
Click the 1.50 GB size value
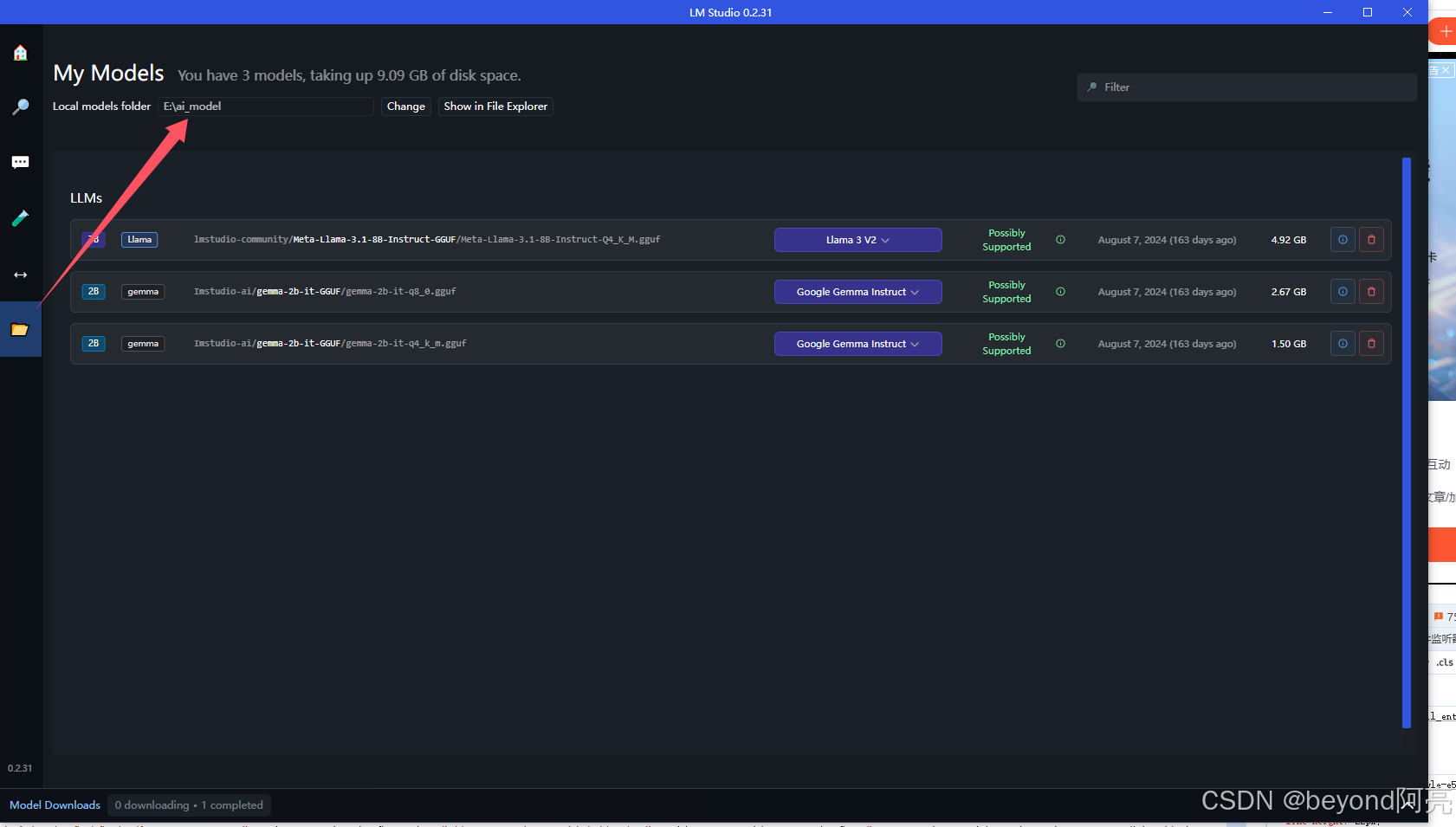tap(1289, 344)
